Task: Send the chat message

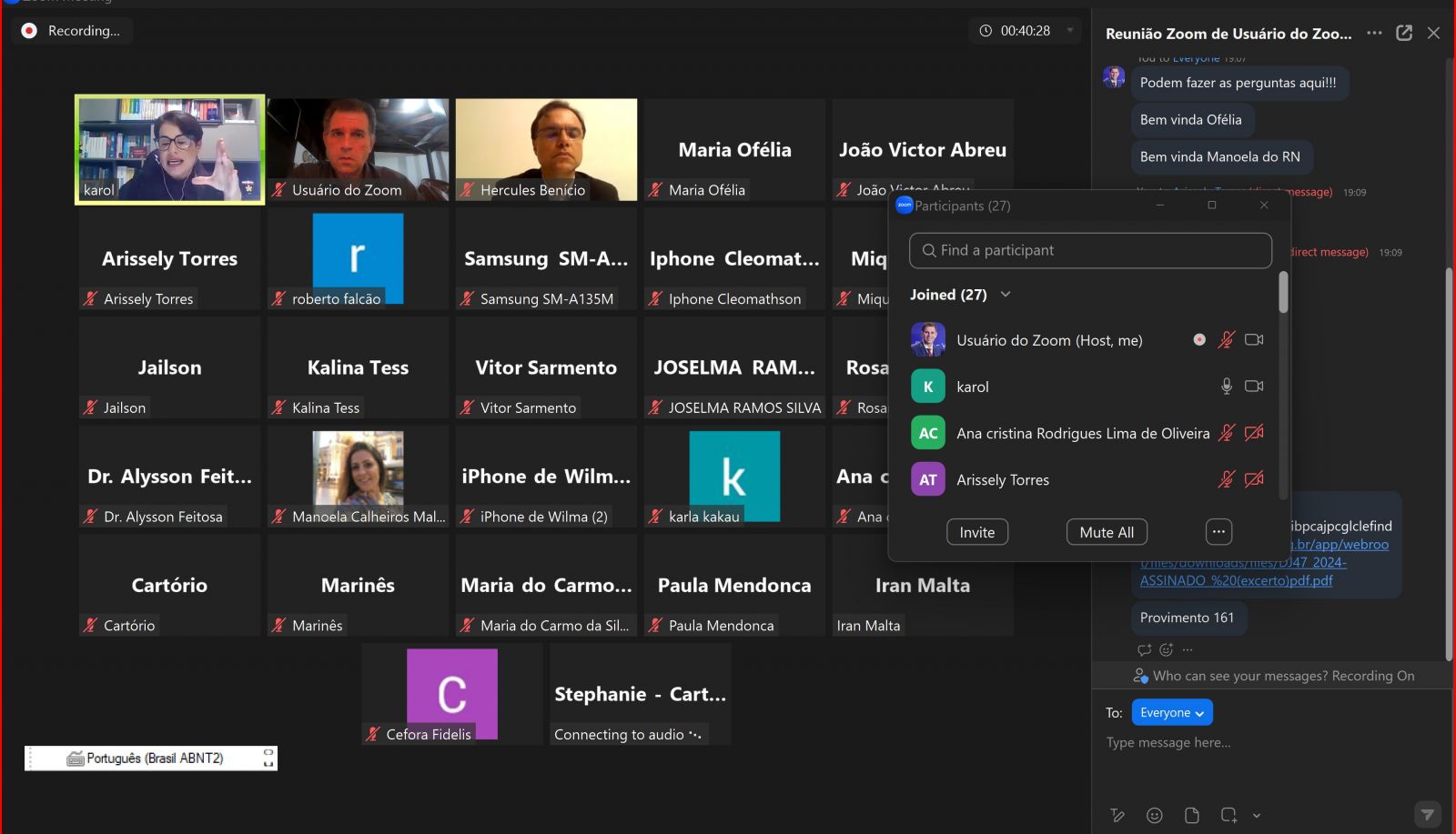Action: coord(1428,814)
